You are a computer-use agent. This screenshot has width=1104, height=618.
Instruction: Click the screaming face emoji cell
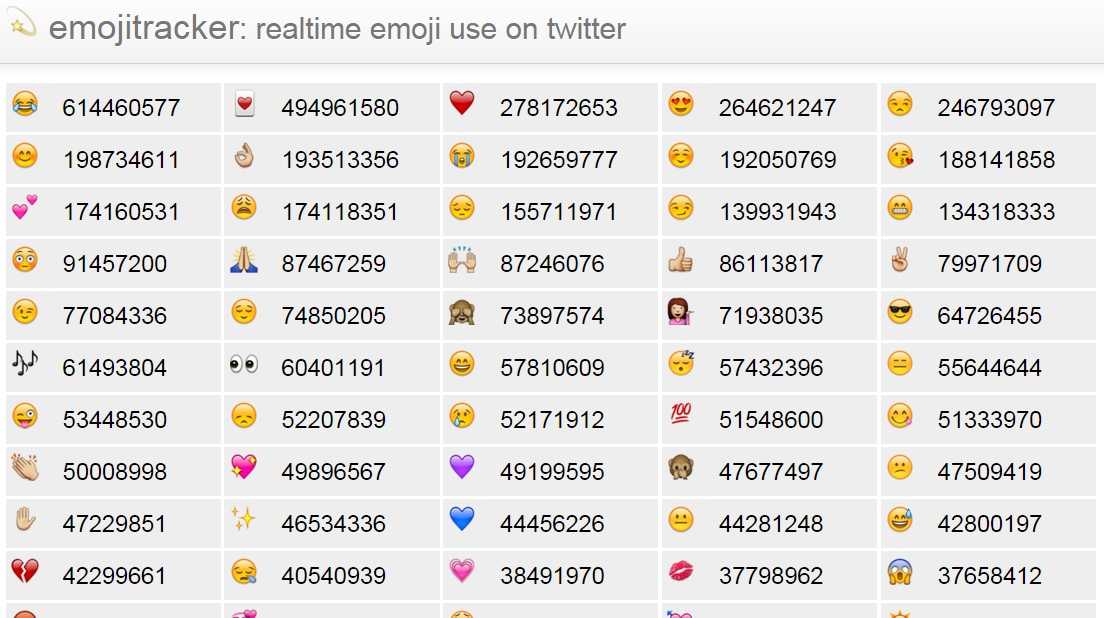tap(988, 575)
